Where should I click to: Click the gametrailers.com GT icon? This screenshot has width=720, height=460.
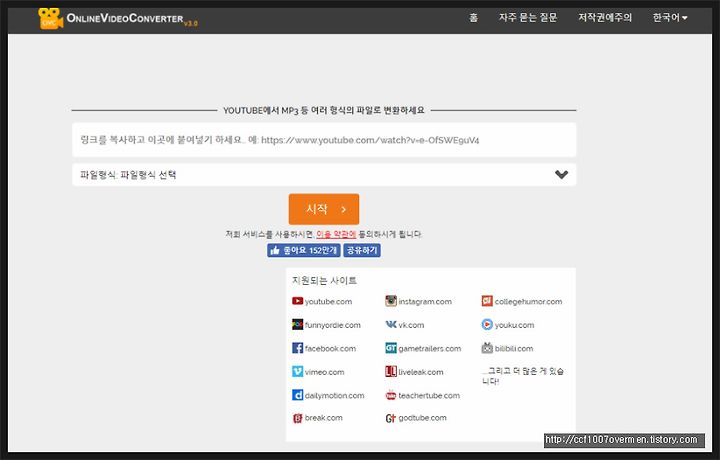pyautogui.click(x=391, y=348)
